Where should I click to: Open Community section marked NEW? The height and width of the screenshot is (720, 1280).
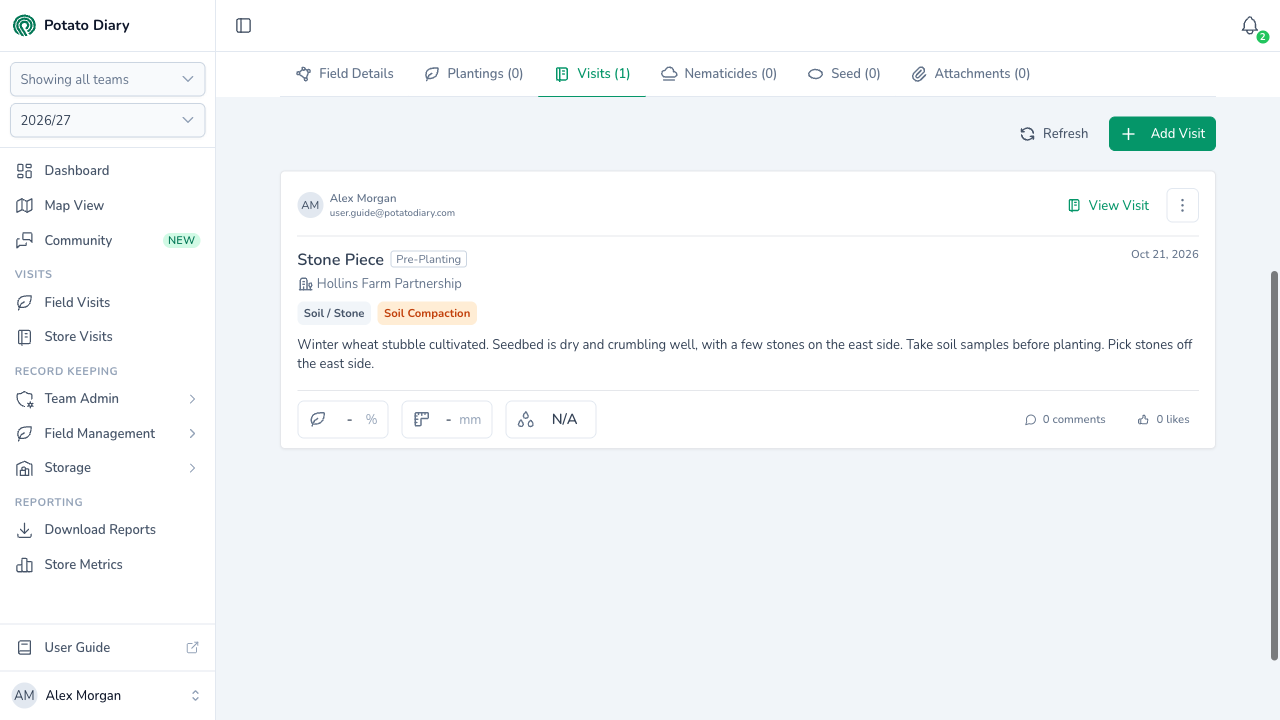tap(107, 241)
